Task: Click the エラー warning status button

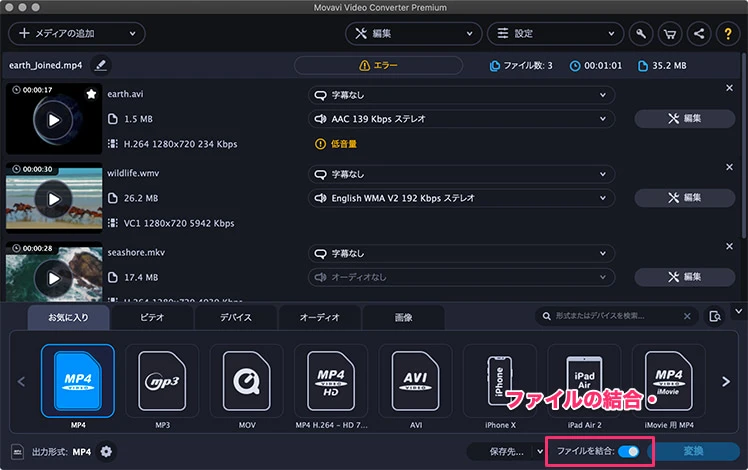Action: [x=378, y=65]
